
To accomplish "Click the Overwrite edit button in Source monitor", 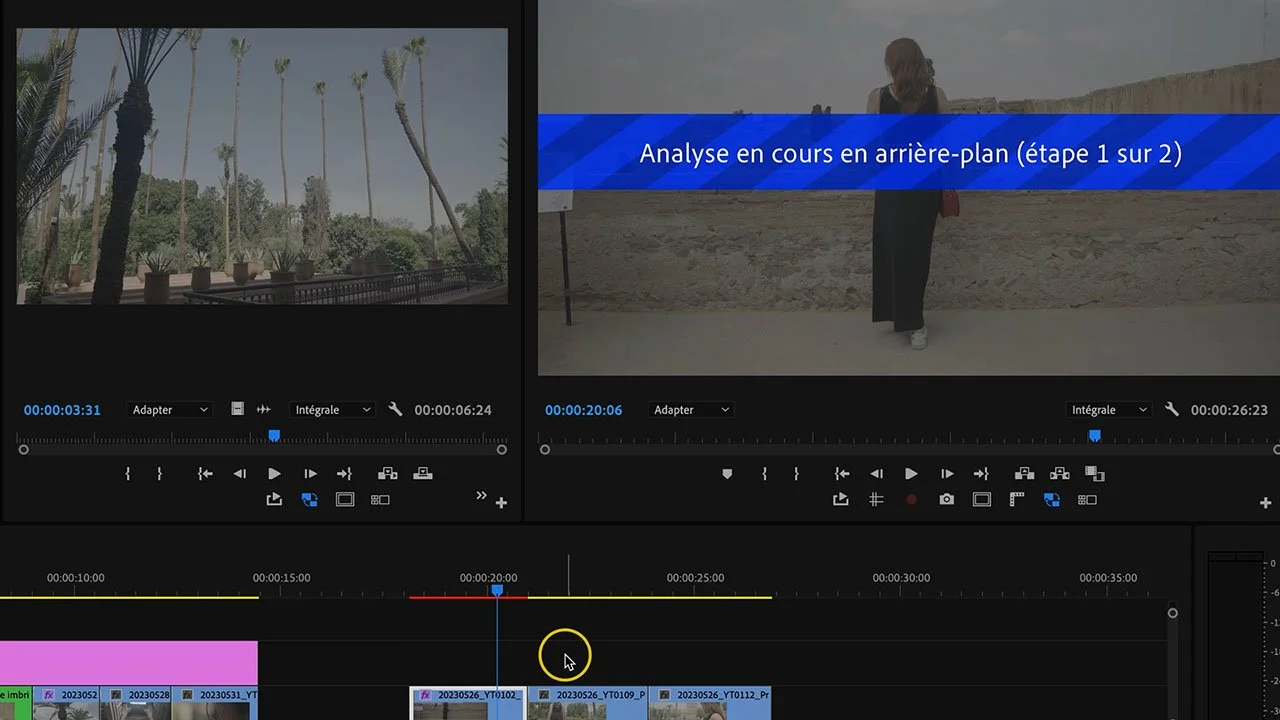I will 423,474.
